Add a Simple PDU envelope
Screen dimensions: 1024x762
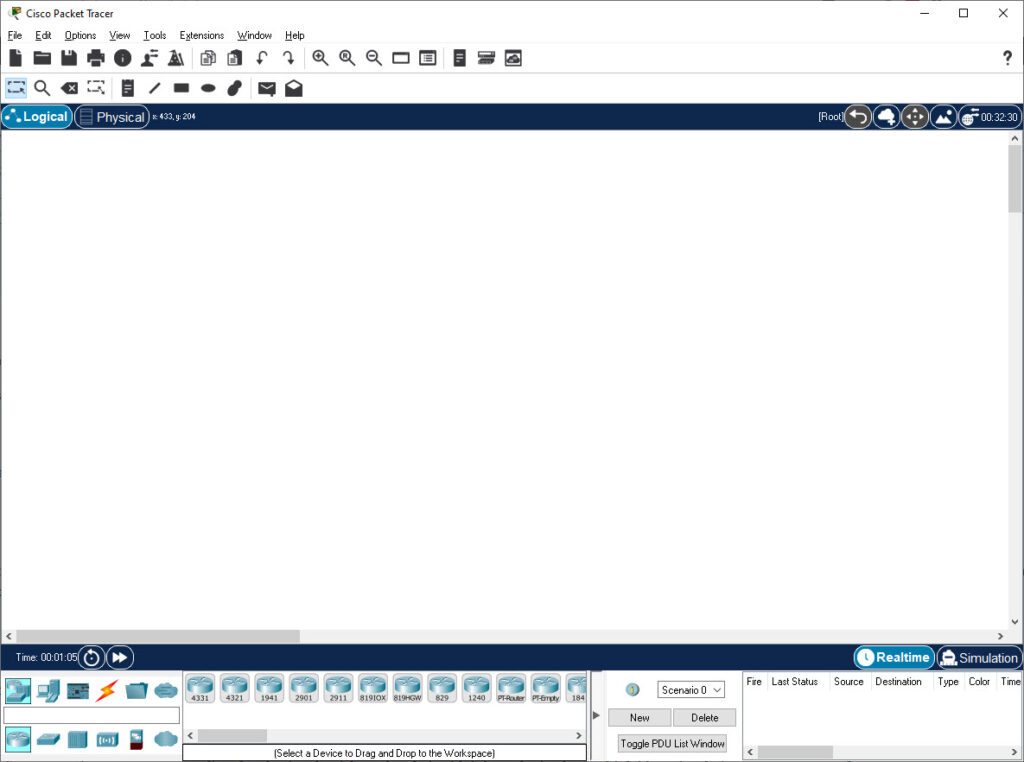(266, 88)
